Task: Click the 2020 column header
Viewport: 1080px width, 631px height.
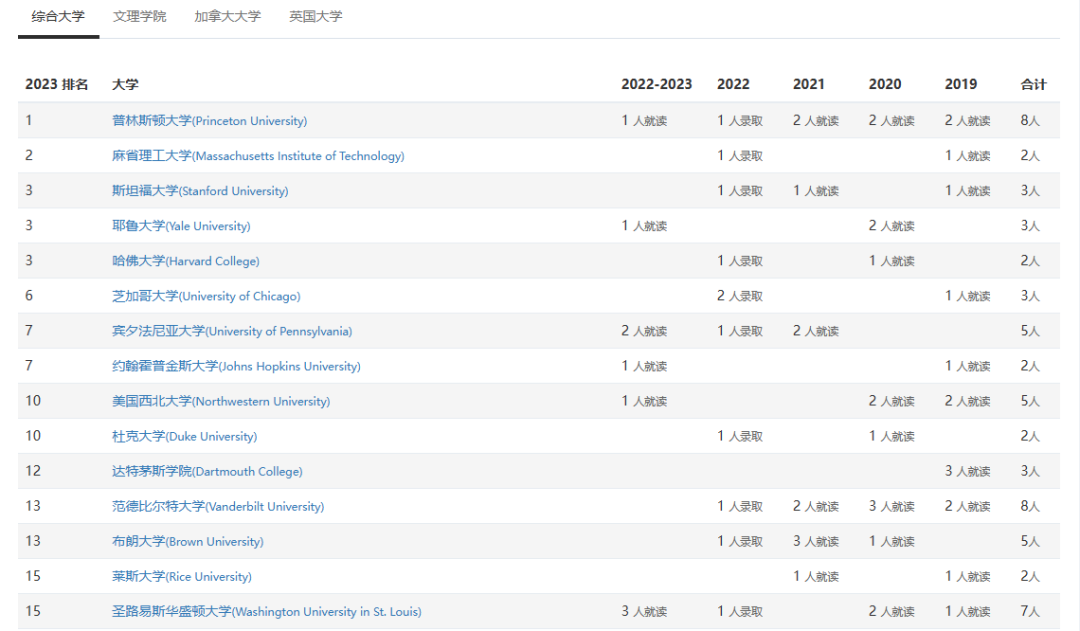Action: 885,84
